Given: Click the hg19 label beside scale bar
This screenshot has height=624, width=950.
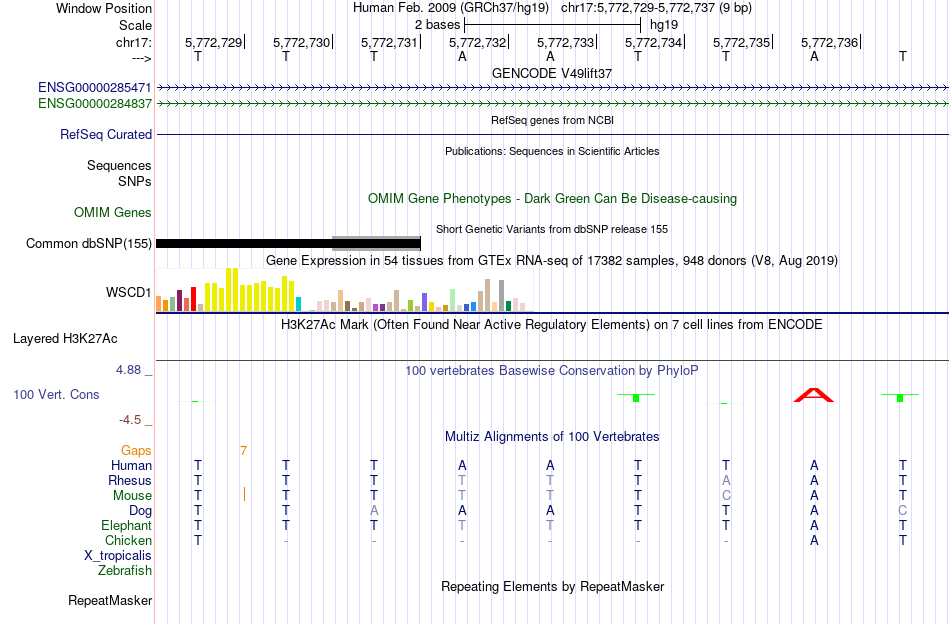Looking at the screenshot, I should (x=664, y=25).
